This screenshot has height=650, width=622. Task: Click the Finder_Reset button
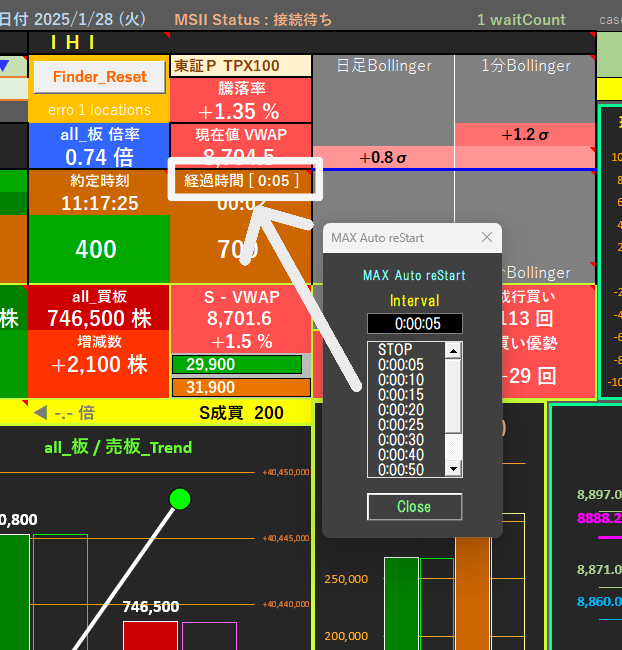100,77
